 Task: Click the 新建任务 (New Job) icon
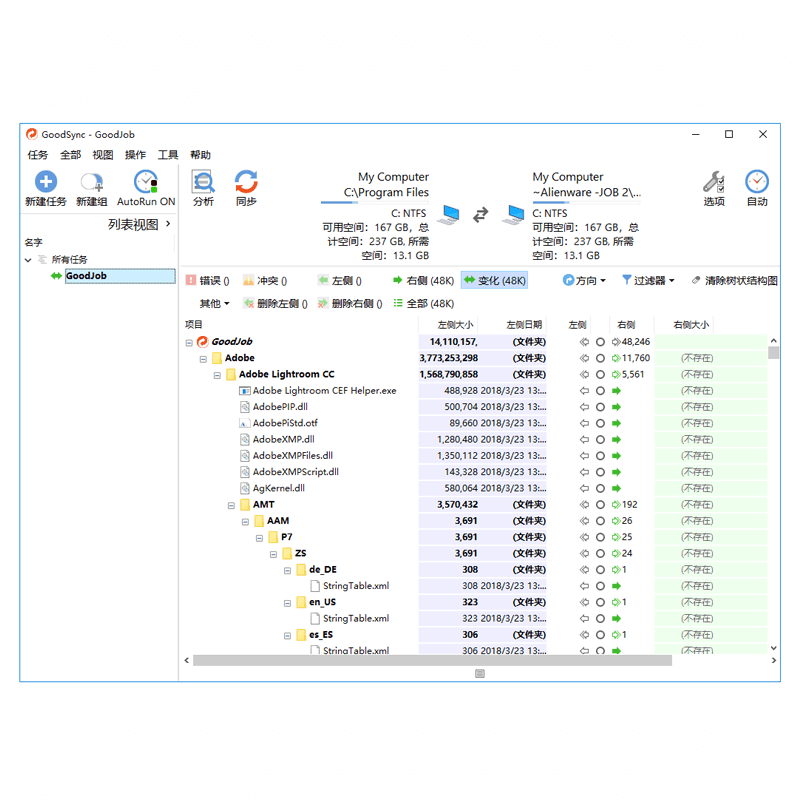(x=46, y=182)
